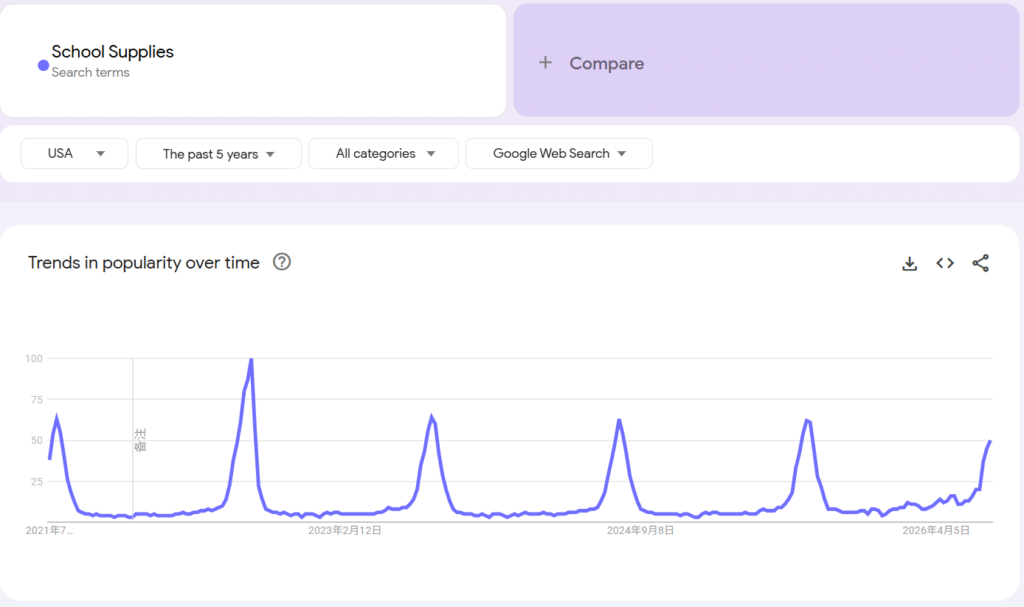Click the note marker on chart
Screen dimensions: 1024x607
coord(140,440)
